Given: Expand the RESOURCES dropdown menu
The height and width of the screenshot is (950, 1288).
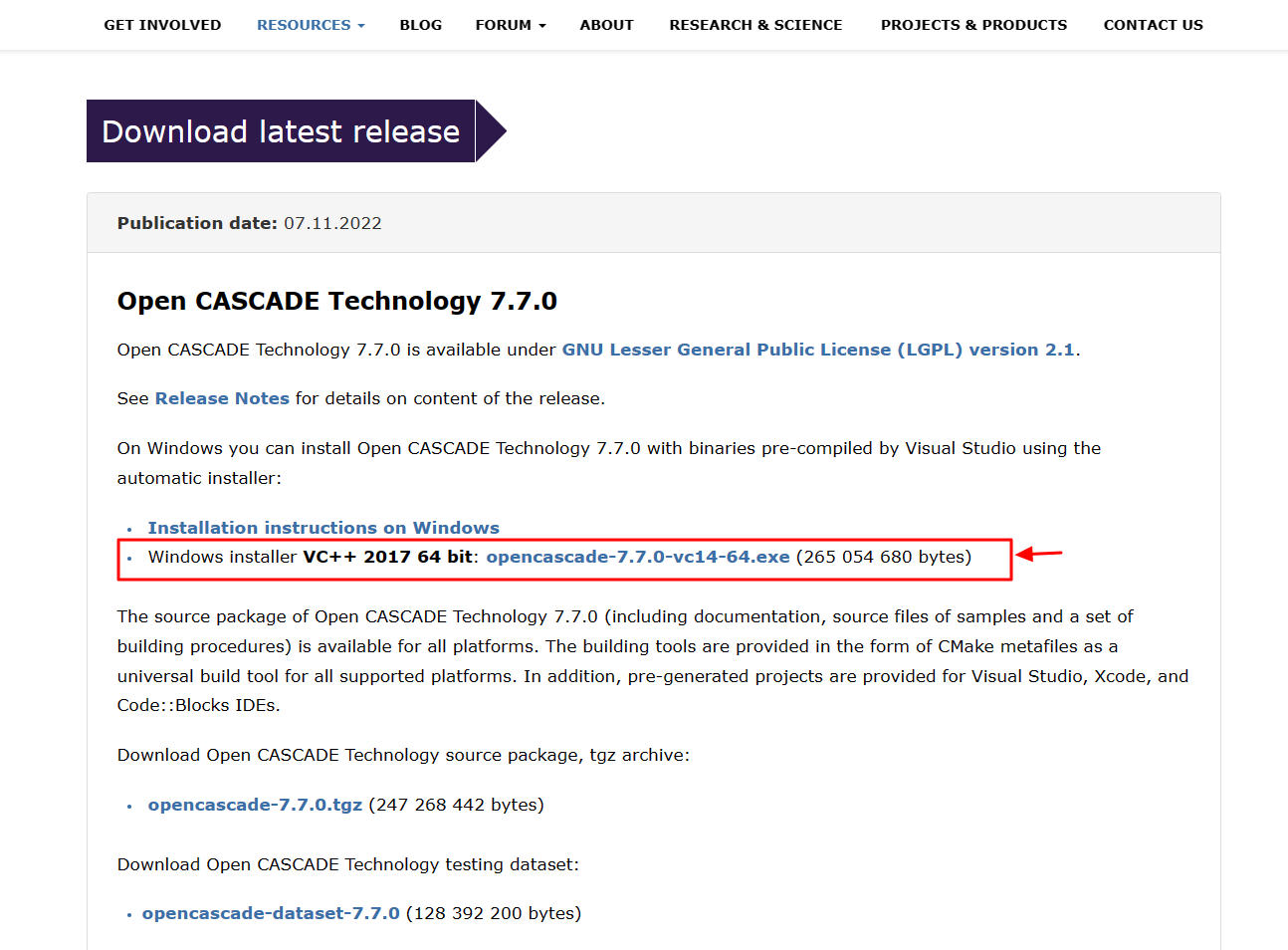Looking at the screenshot, I should [311, 25].
